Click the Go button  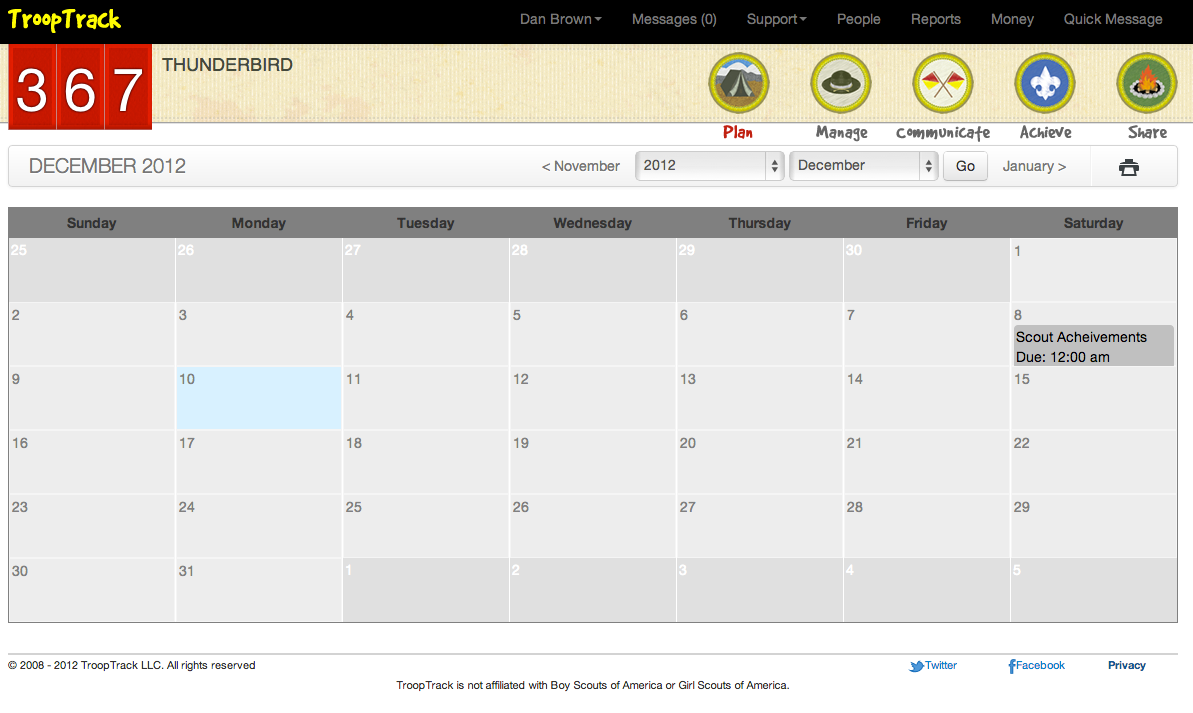tap(965, 166)
